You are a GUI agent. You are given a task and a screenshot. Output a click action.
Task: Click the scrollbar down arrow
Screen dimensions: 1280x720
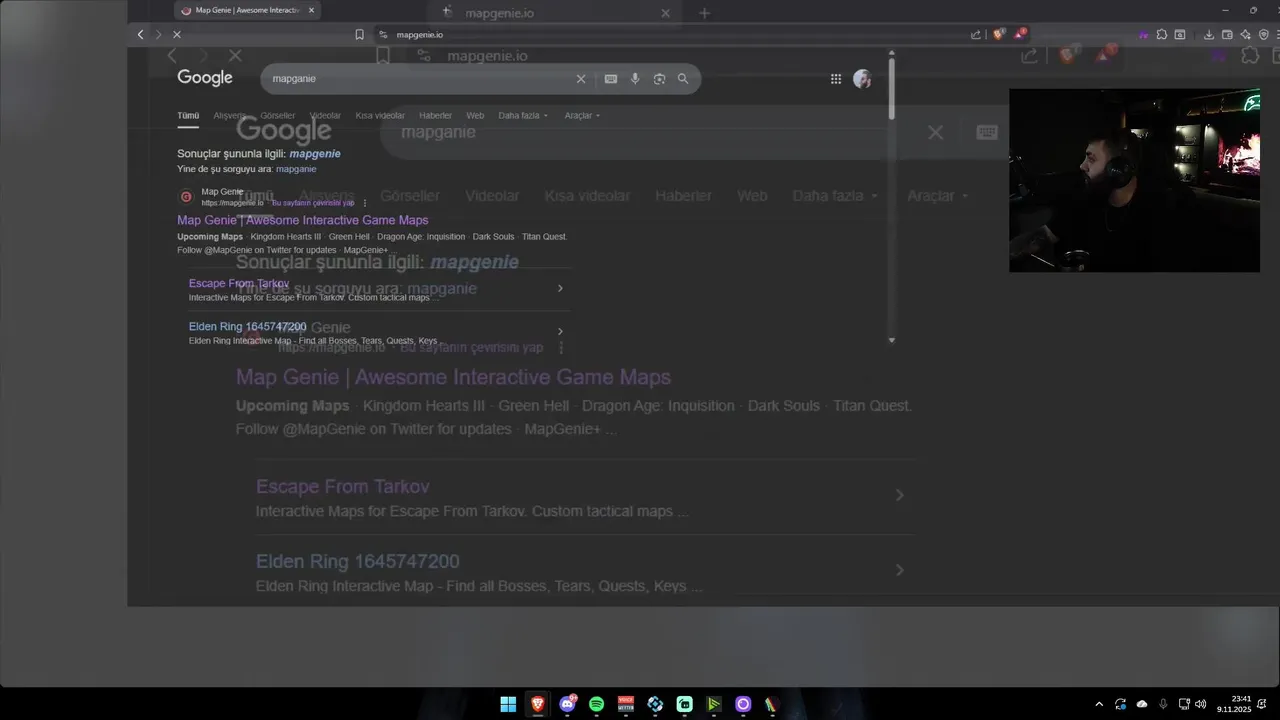(891, 340)
